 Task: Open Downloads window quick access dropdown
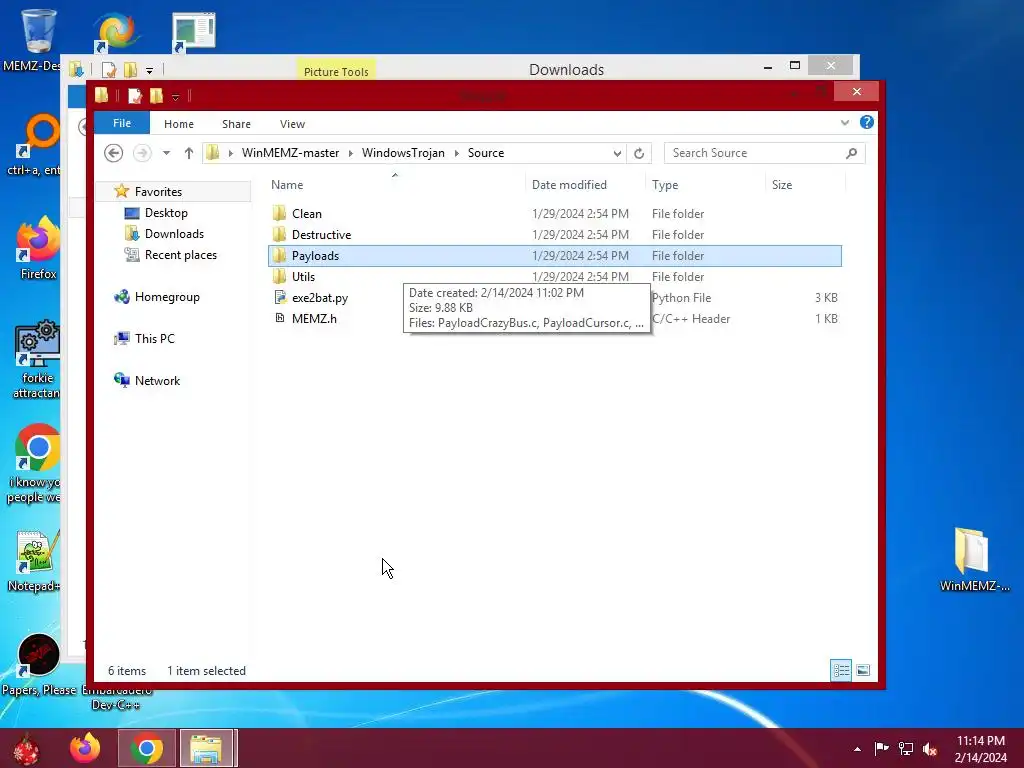[x=150, y=70]
